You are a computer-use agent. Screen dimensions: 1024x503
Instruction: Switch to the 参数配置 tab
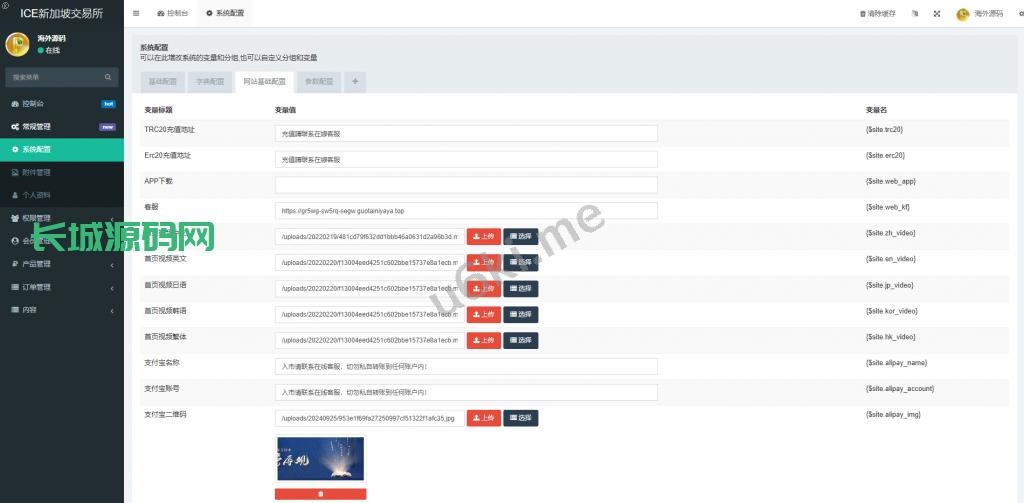319,81
